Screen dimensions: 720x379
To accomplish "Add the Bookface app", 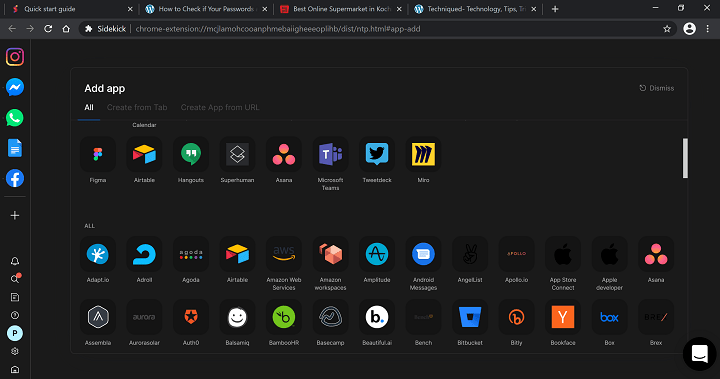I will coord(563,317).
